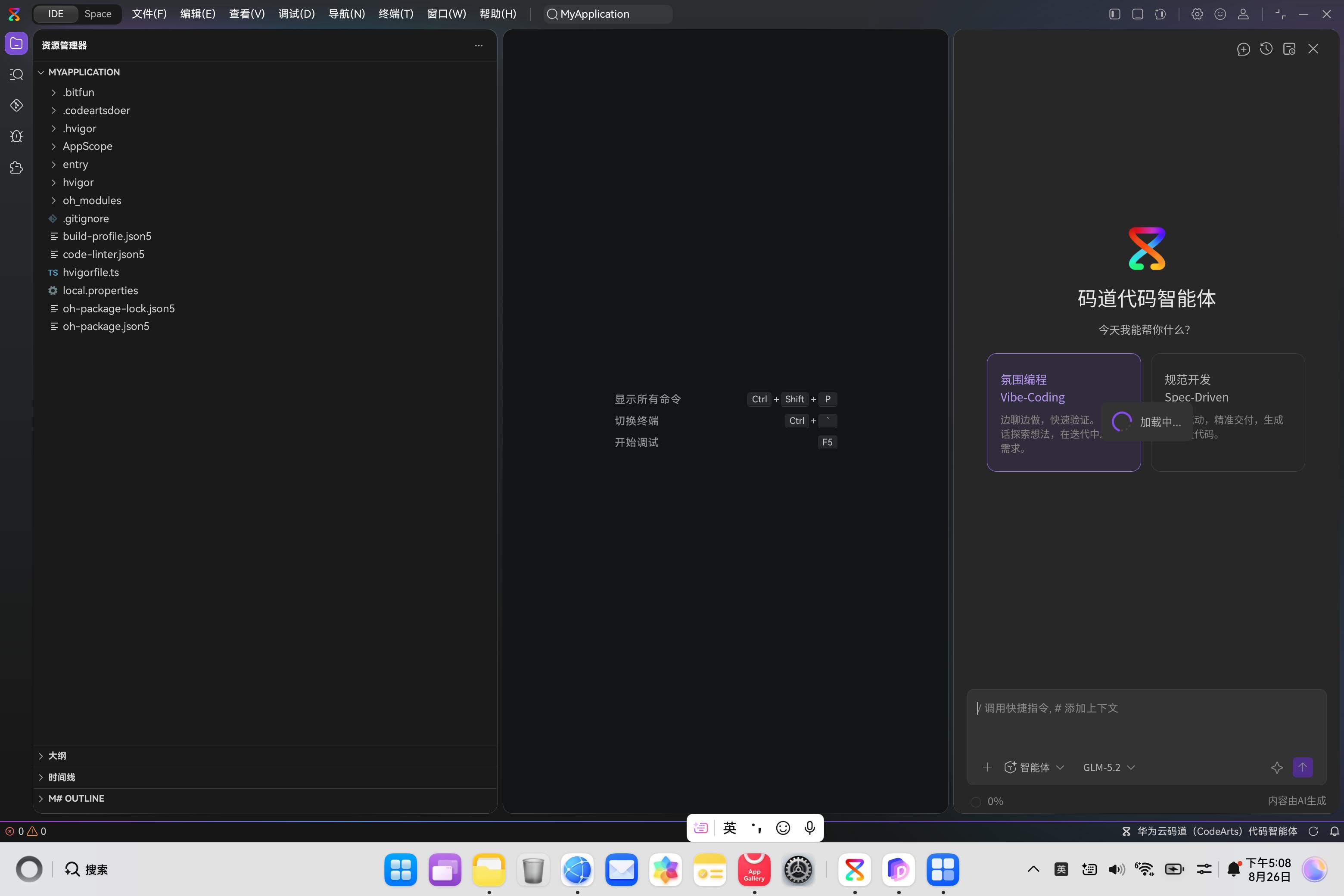Image resolution: width=1344 pixels, height=896 pixels.
Task: Expand the oh_modules folder
Action: click(265, 201)
